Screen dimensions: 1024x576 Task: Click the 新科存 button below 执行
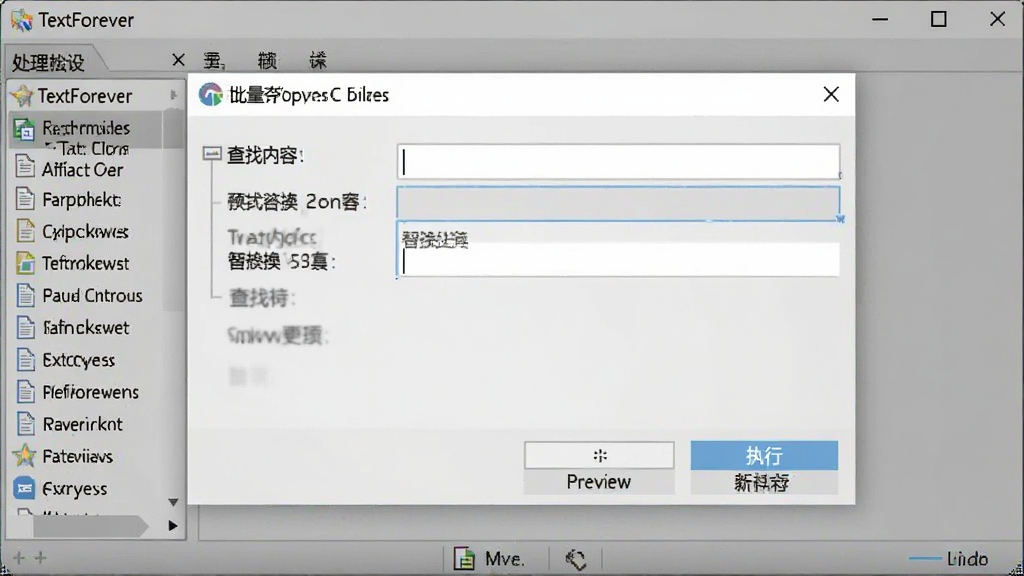pyautogui.click(x=764, y=483)
